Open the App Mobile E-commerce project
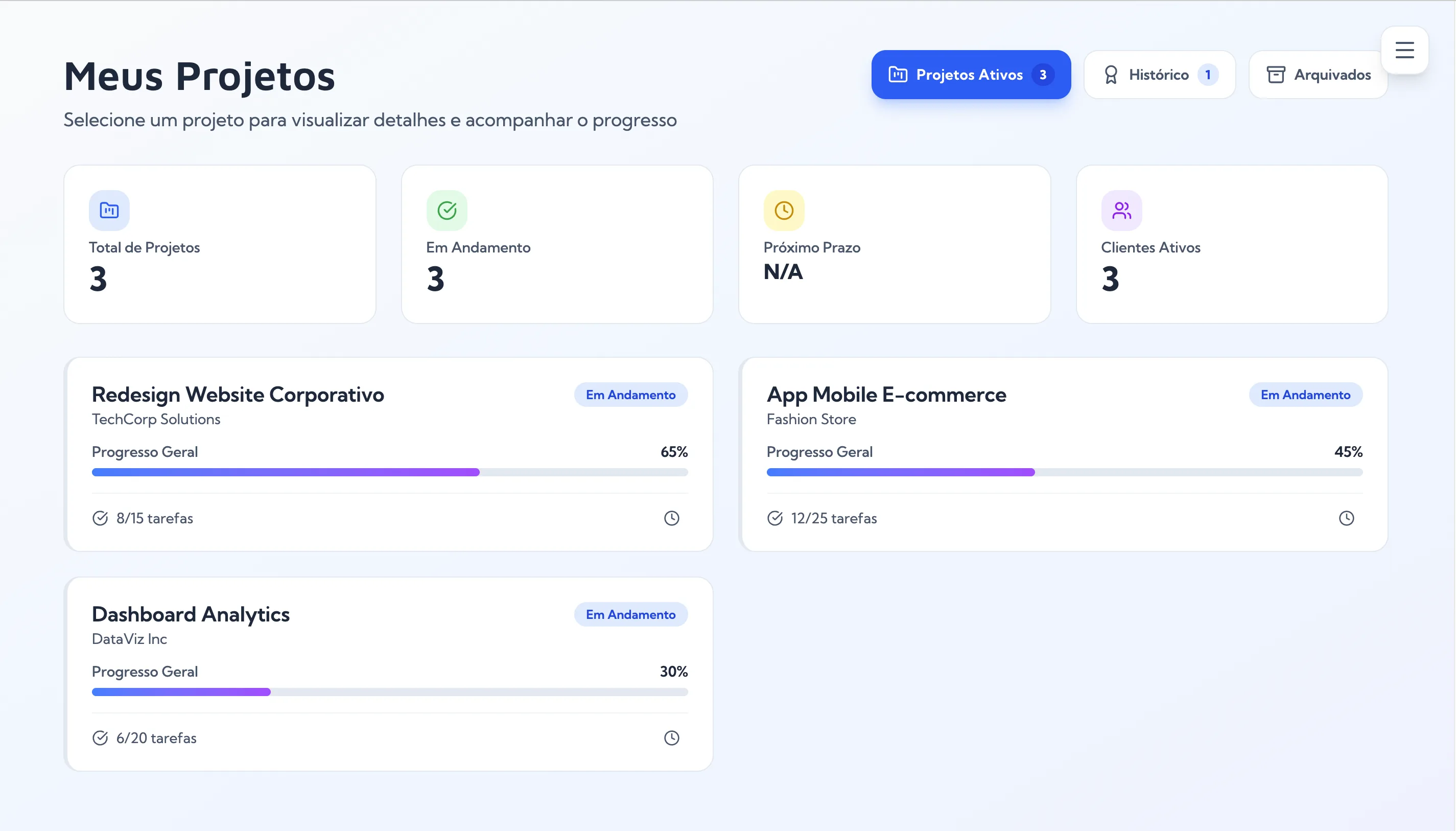 coord(1064,454)
